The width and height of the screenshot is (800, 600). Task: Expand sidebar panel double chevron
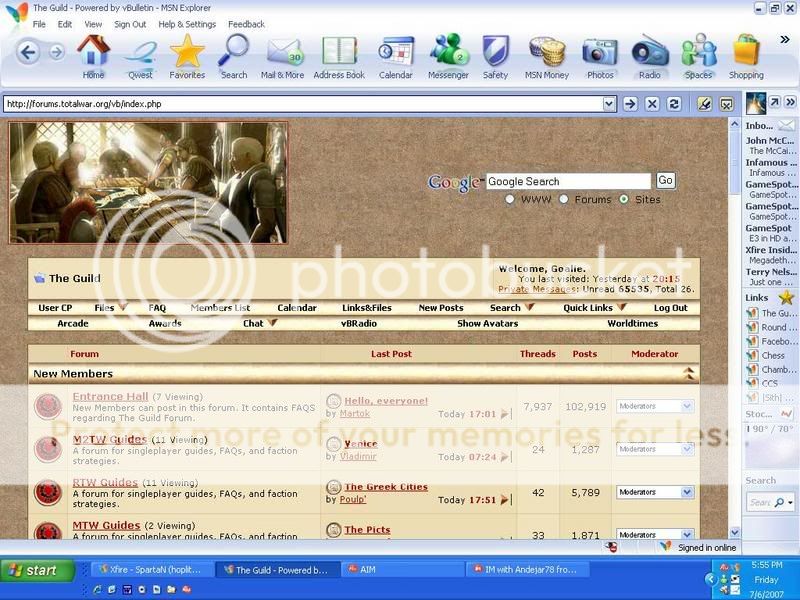tap(790, 102)
